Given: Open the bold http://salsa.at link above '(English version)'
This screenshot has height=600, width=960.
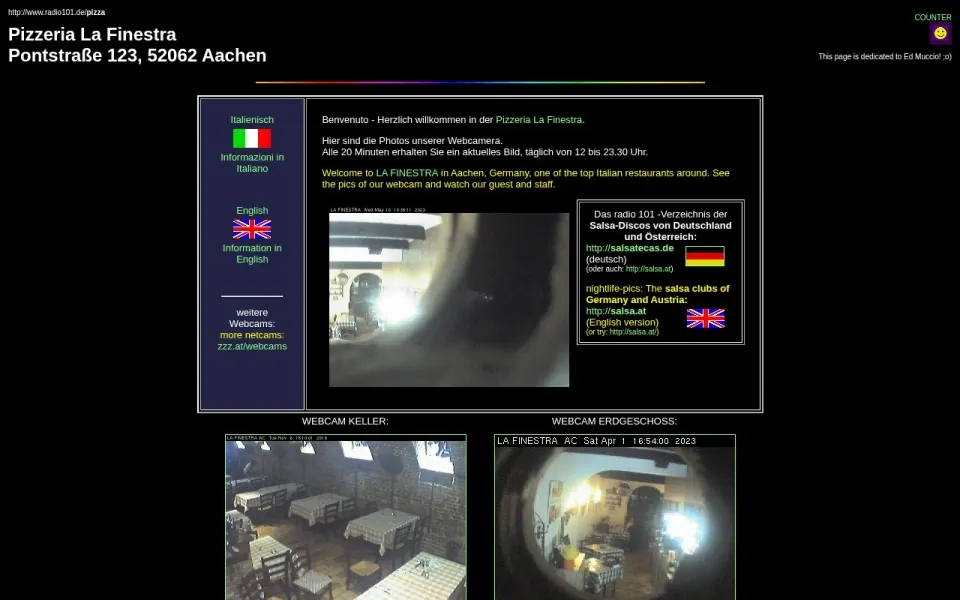Looking at the screenshot, I should 615,311.
